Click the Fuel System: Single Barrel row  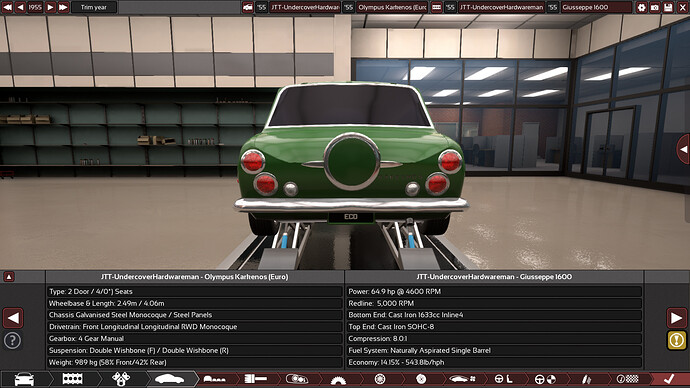click(494, 351)
